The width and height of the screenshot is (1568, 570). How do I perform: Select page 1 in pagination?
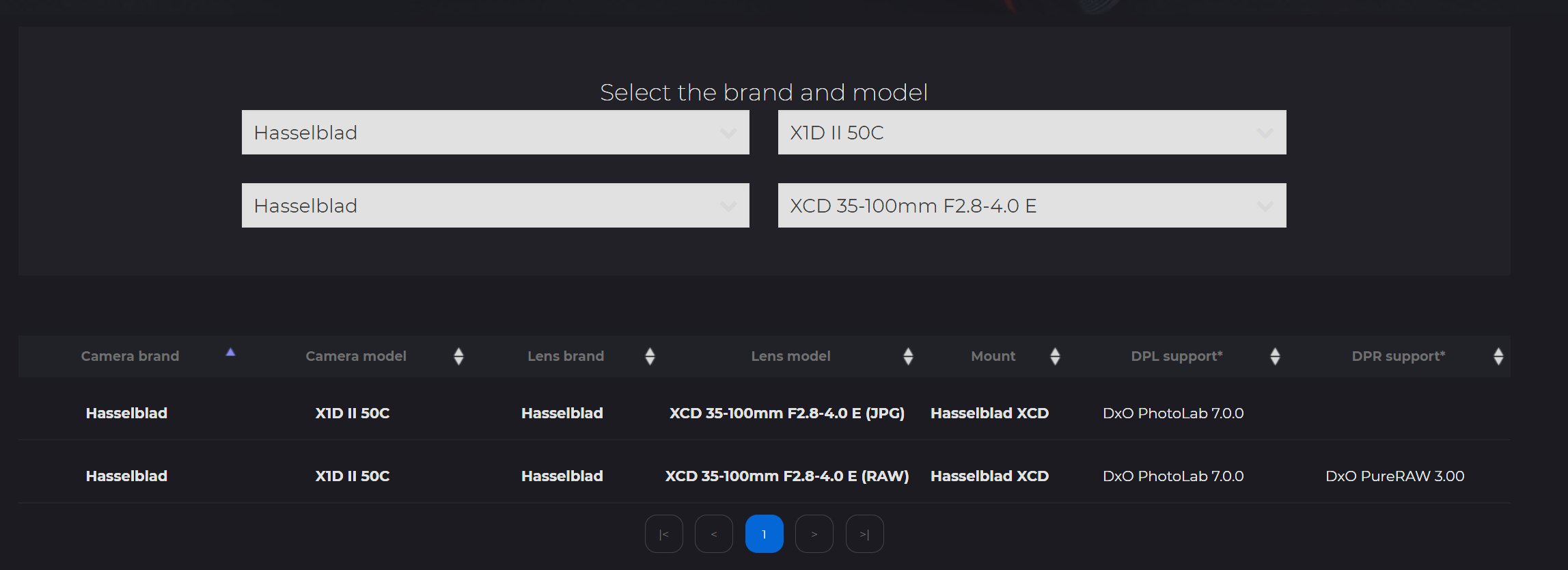pyautogui.click(x=764, y=534)
